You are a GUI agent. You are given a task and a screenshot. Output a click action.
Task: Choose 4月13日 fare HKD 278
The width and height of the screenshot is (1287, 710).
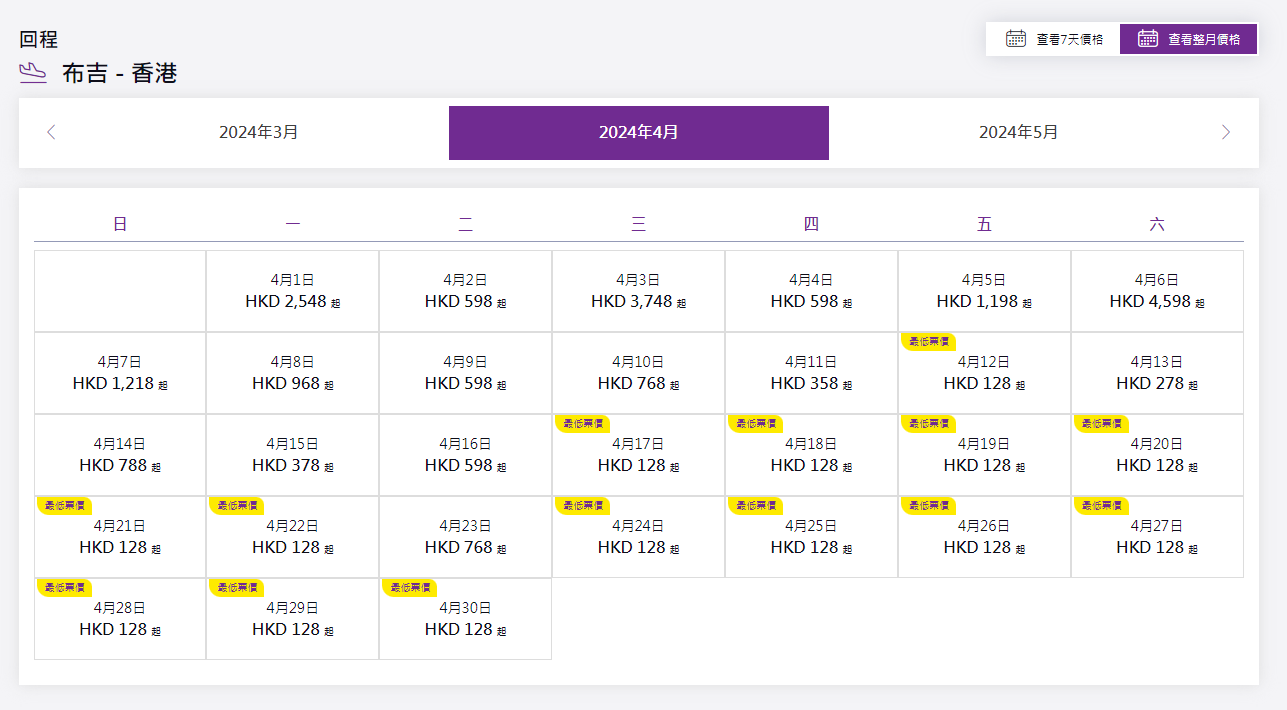[1157, 373]
